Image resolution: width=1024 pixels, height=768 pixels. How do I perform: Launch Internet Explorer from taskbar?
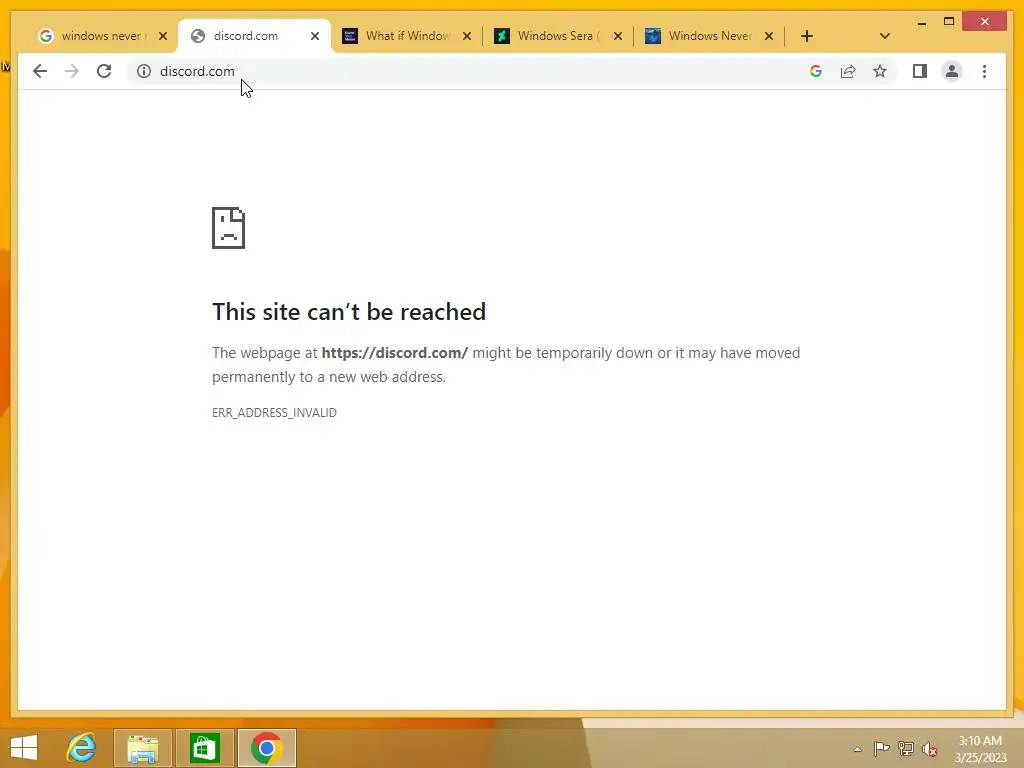82,748
